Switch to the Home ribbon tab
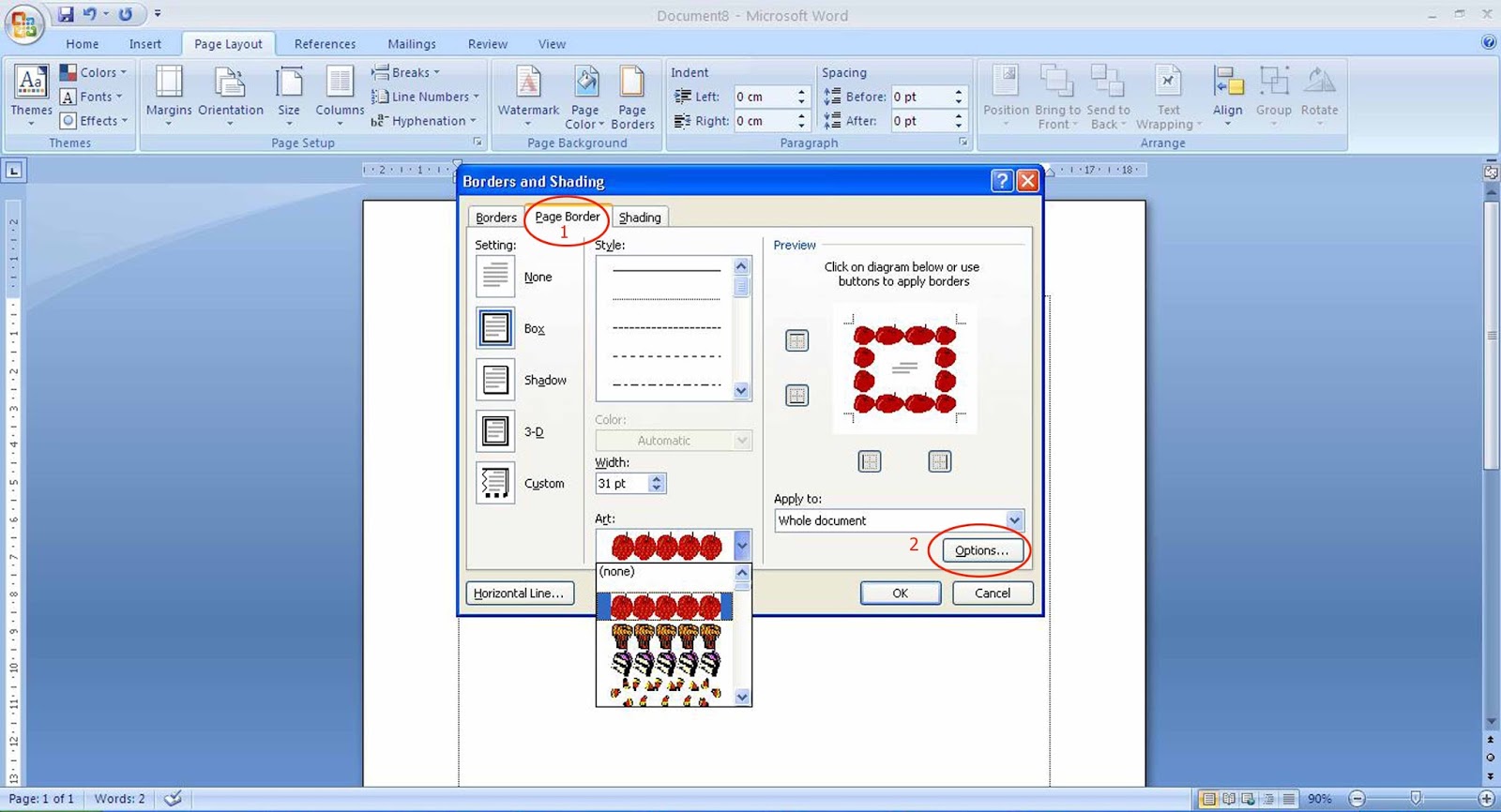Viewport: 1501px width, 812px height. [x=83, y=44]
